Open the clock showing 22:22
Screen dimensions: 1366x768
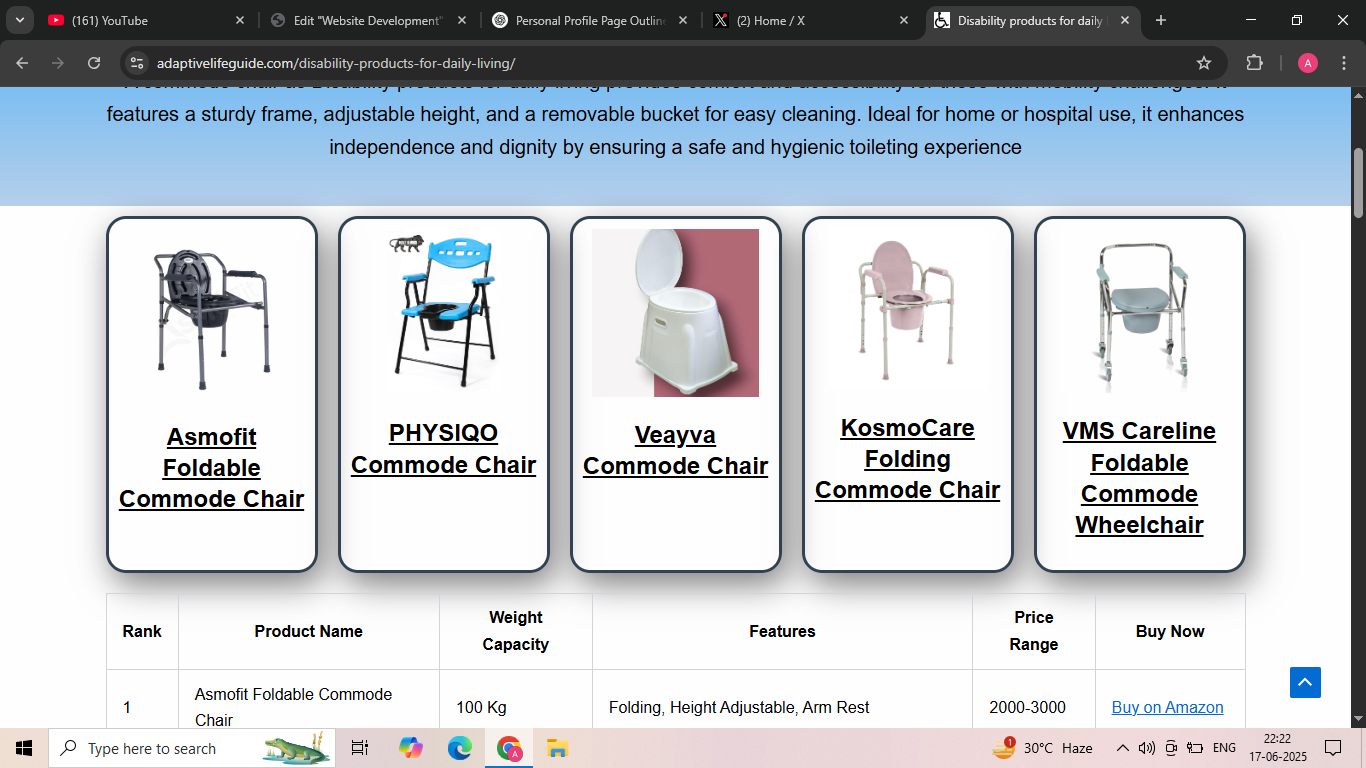[x=1276, y=748]
